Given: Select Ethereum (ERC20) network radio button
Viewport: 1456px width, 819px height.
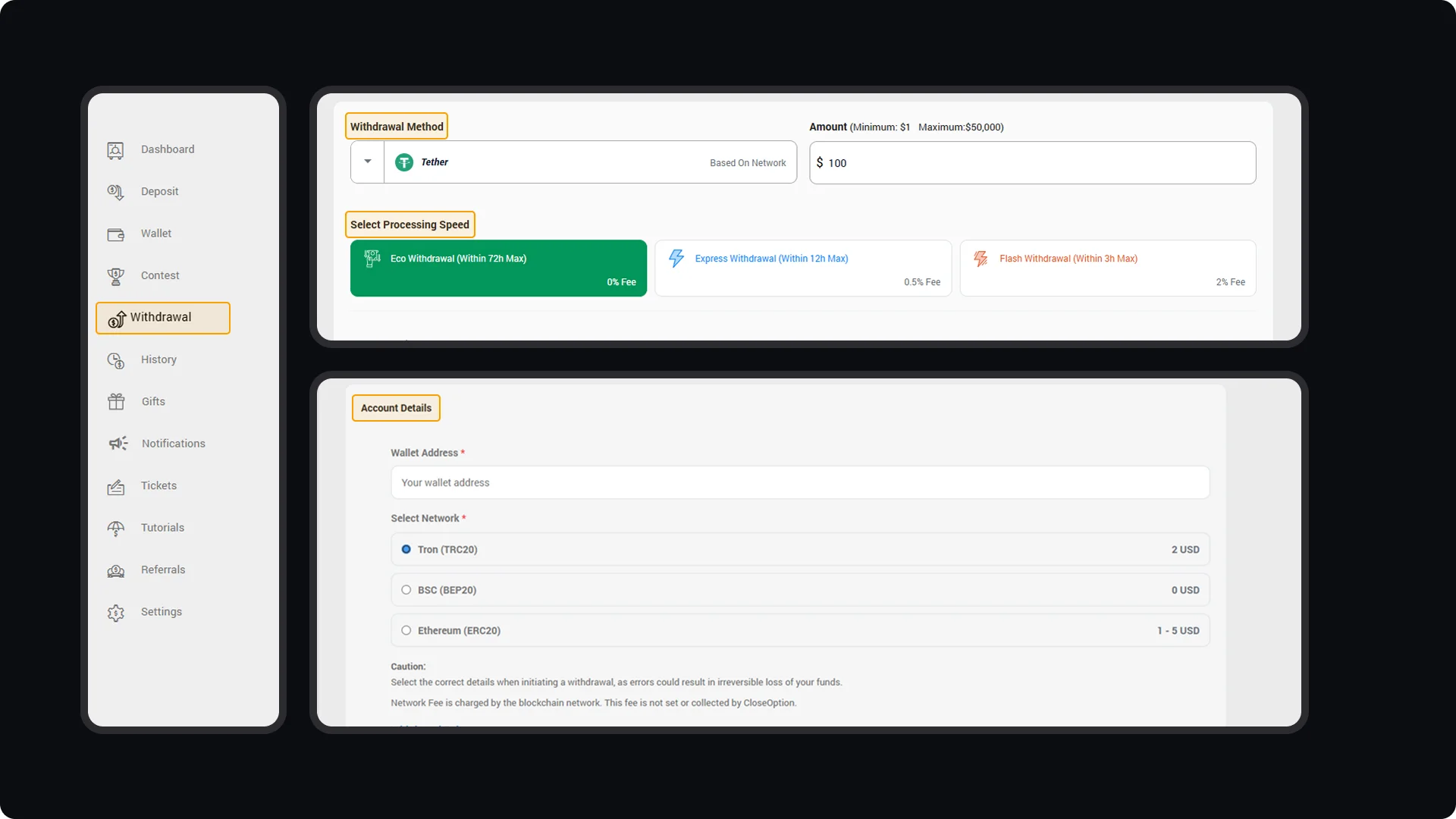Looking at the screenshot, I should pyautogui.click(x=406, y=630).
